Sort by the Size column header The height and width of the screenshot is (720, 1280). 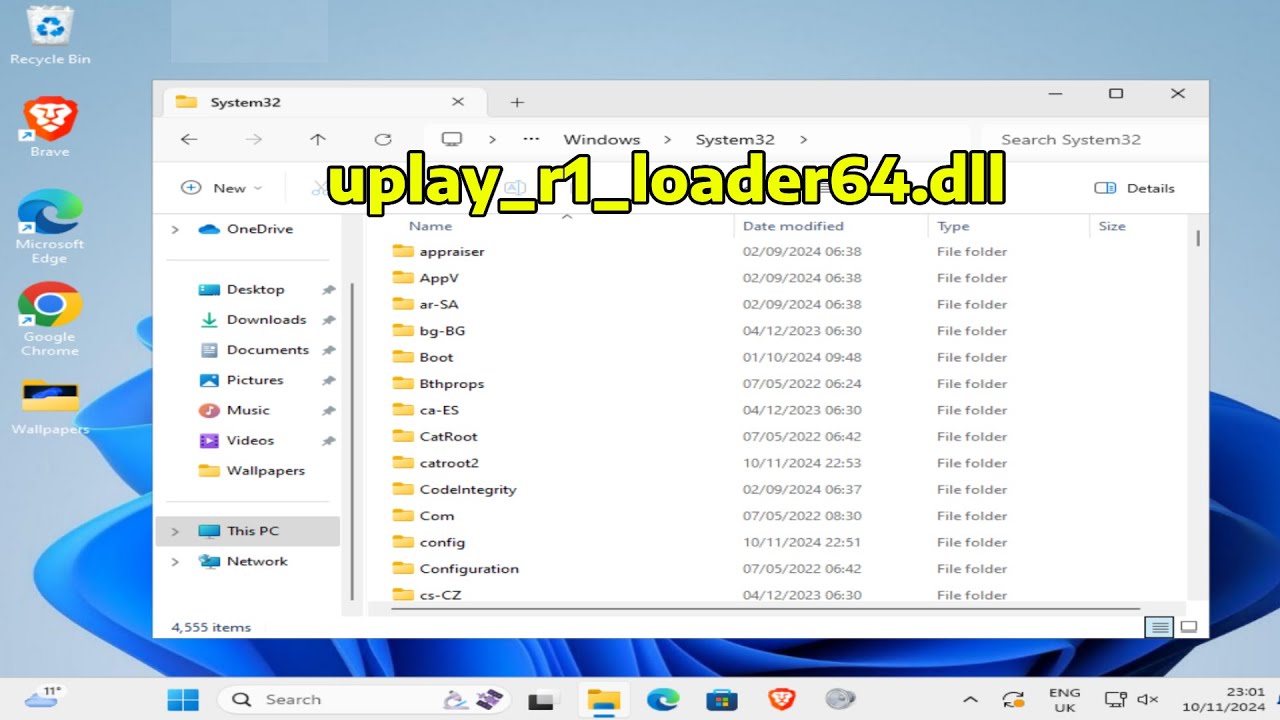1112,226
